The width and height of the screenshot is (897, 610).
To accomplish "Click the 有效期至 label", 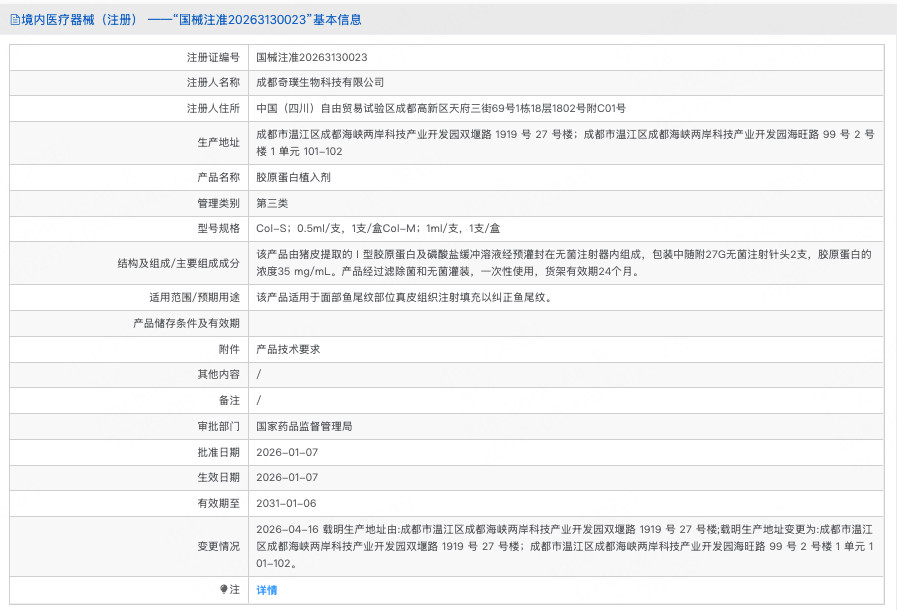I will pyautogui.click(x=219, y=504).
